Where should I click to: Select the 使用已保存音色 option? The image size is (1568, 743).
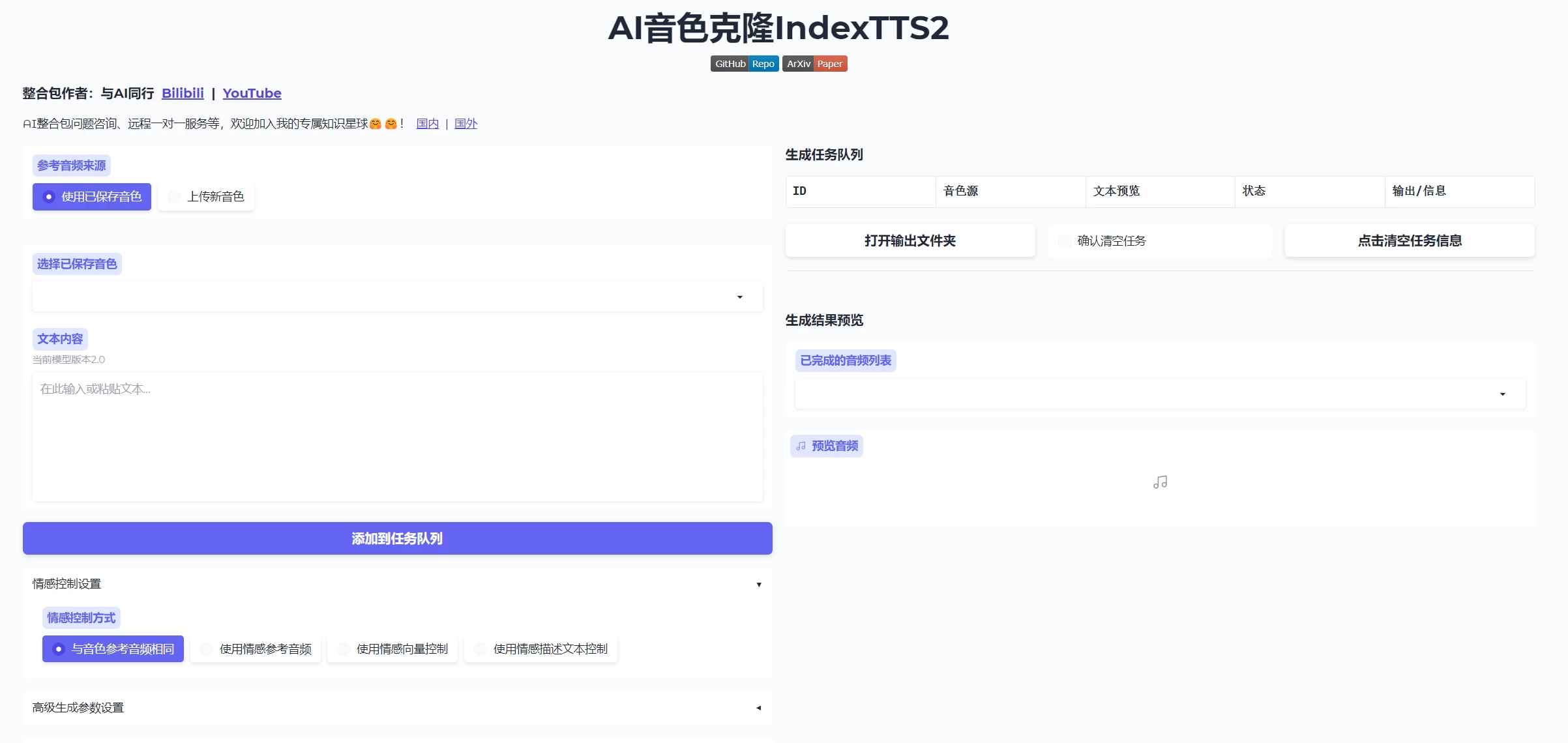tap(91, 196)
